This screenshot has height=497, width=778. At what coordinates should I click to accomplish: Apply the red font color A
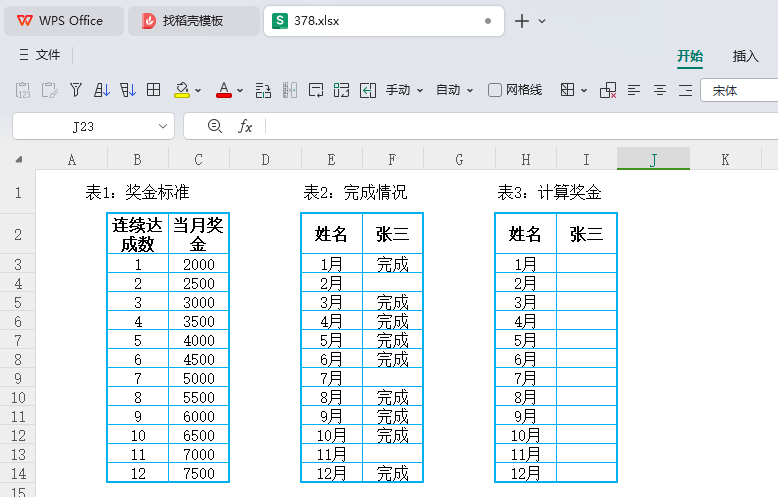pos(224,90)
